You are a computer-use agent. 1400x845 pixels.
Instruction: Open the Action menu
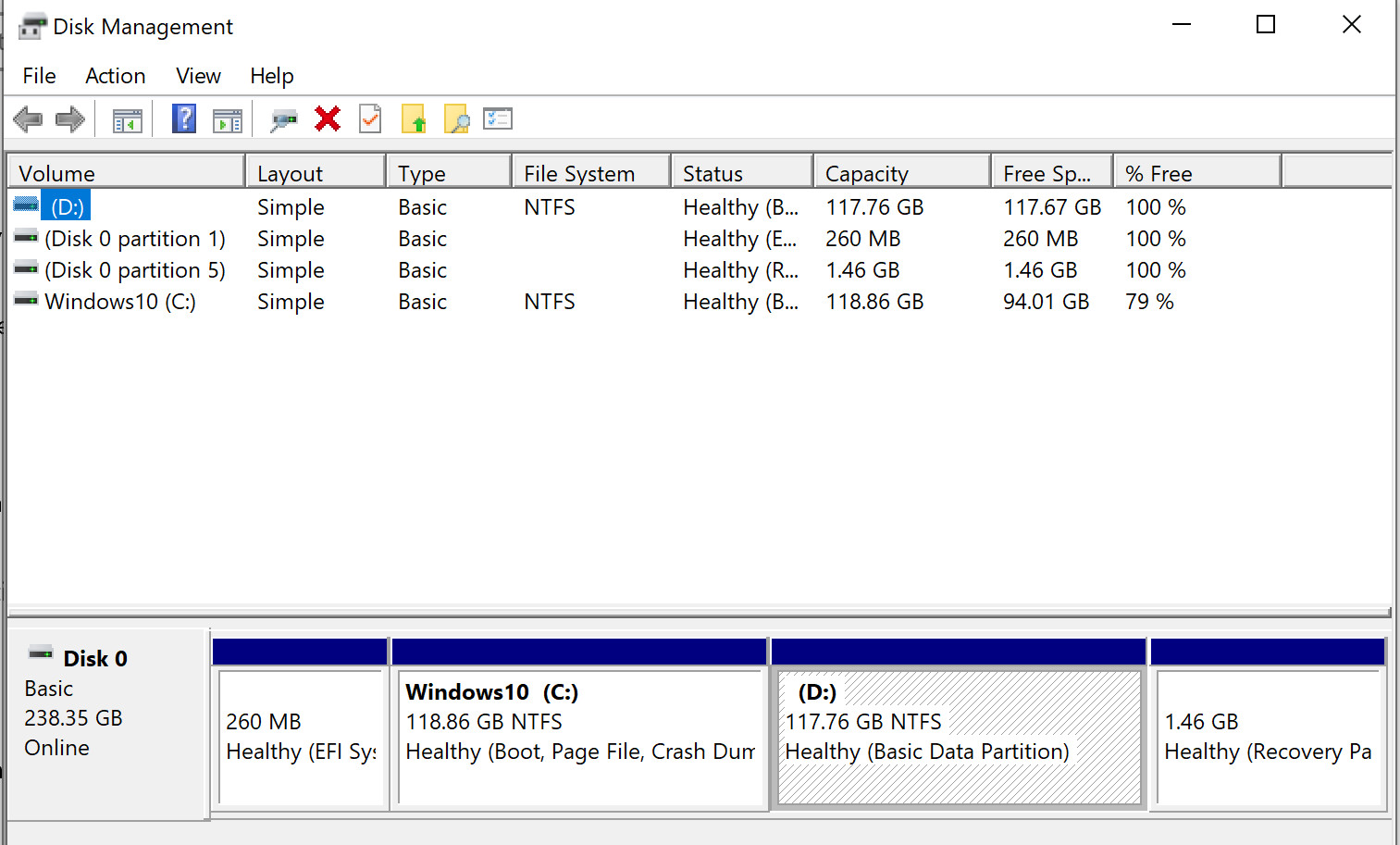click(x=115, y=76)
